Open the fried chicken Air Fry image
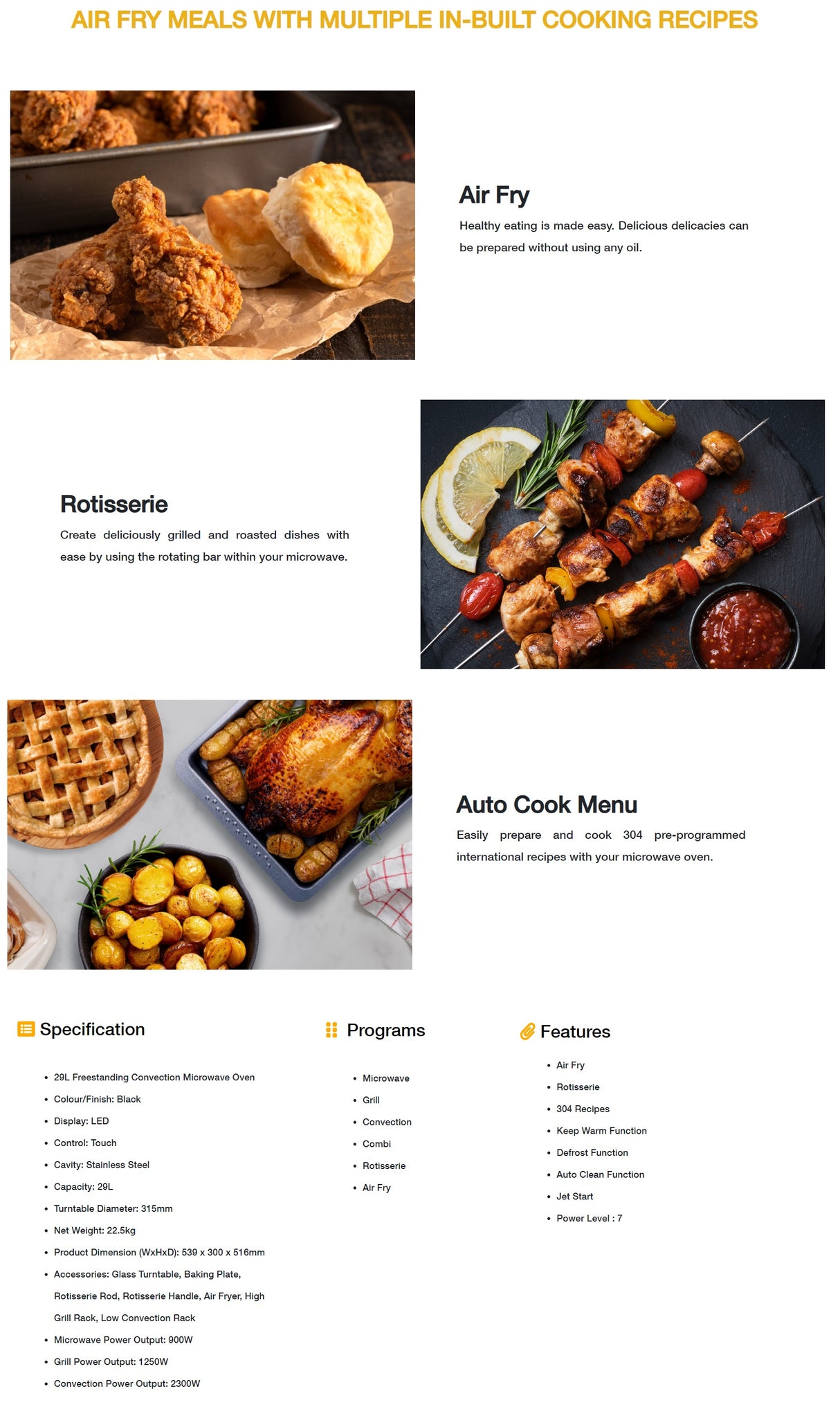The width and height of the screenshot is (840, 1416). point(212,225)
